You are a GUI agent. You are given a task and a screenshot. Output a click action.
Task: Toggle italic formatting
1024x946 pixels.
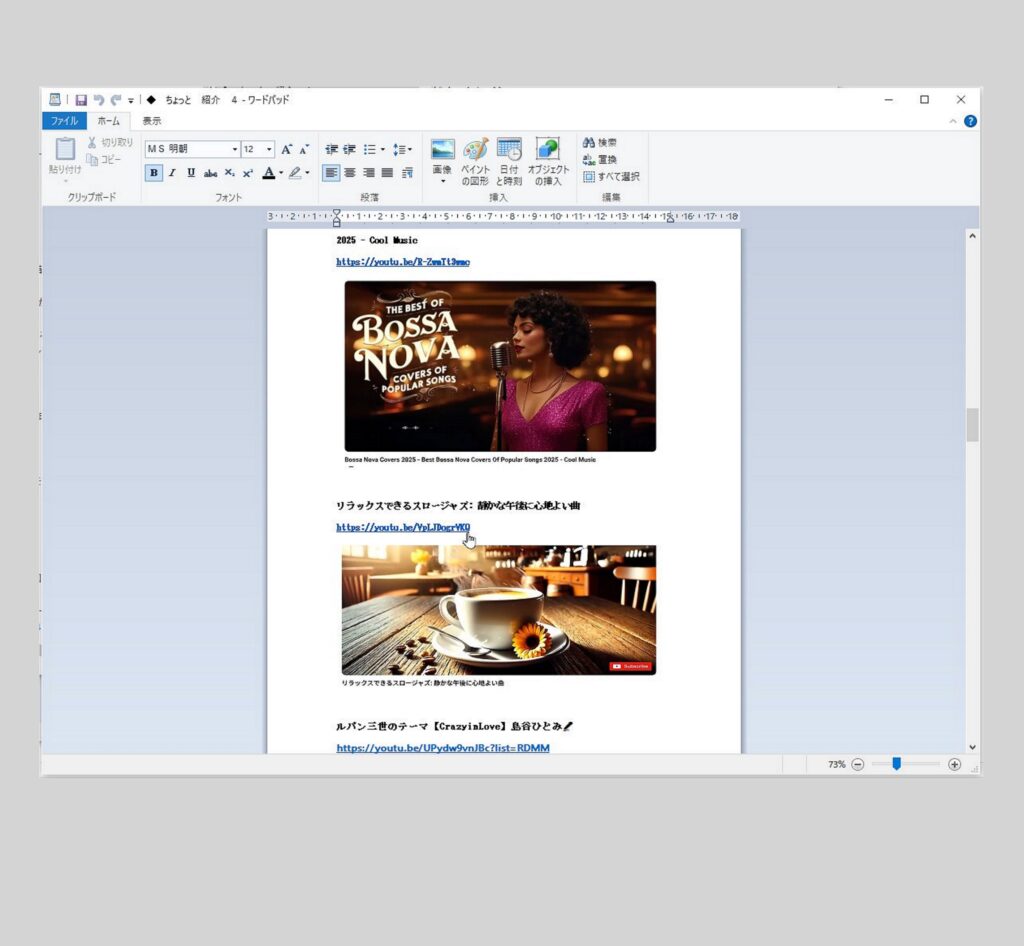172,173
